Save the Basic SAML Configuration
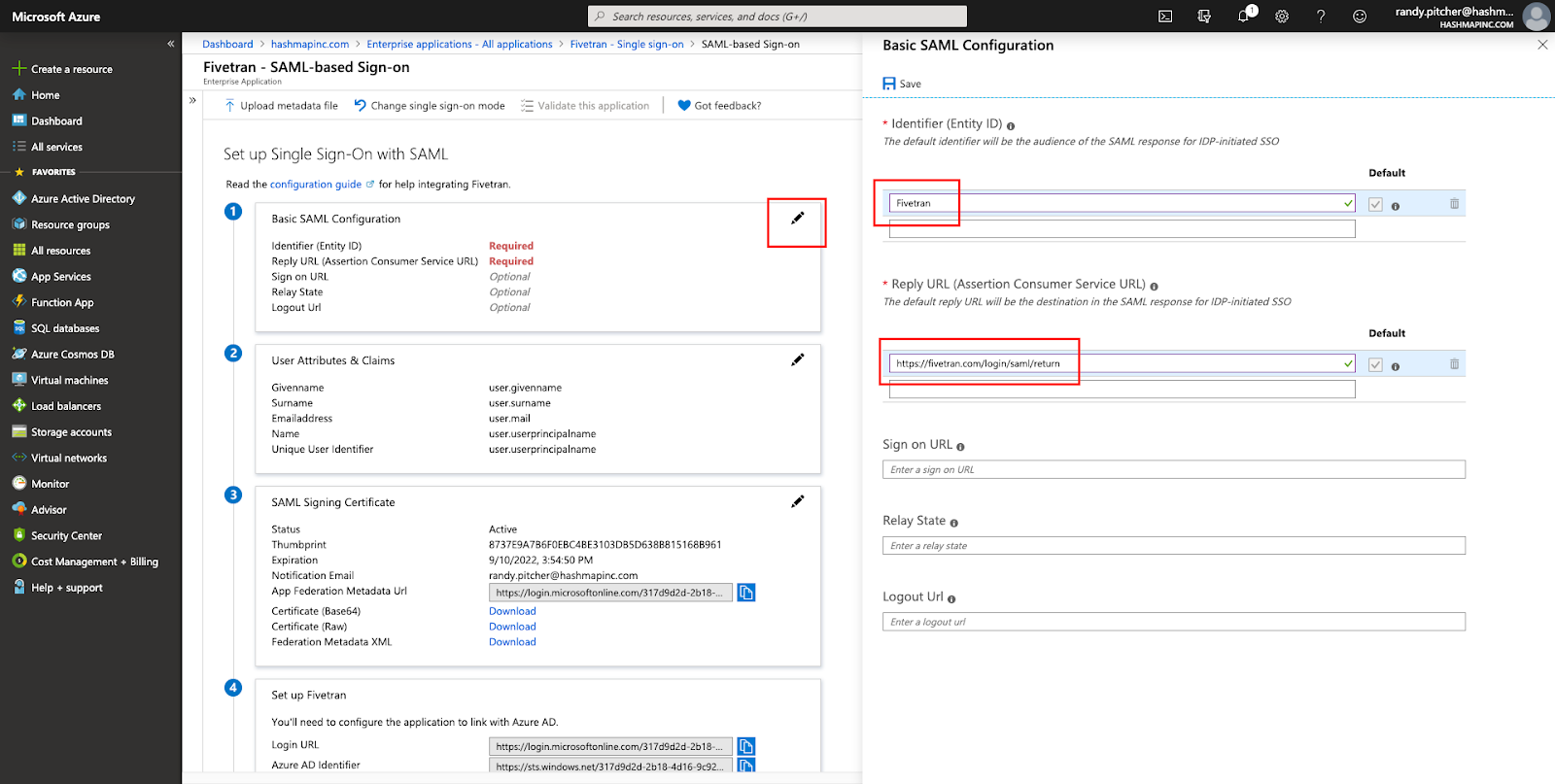 point(902,84)
